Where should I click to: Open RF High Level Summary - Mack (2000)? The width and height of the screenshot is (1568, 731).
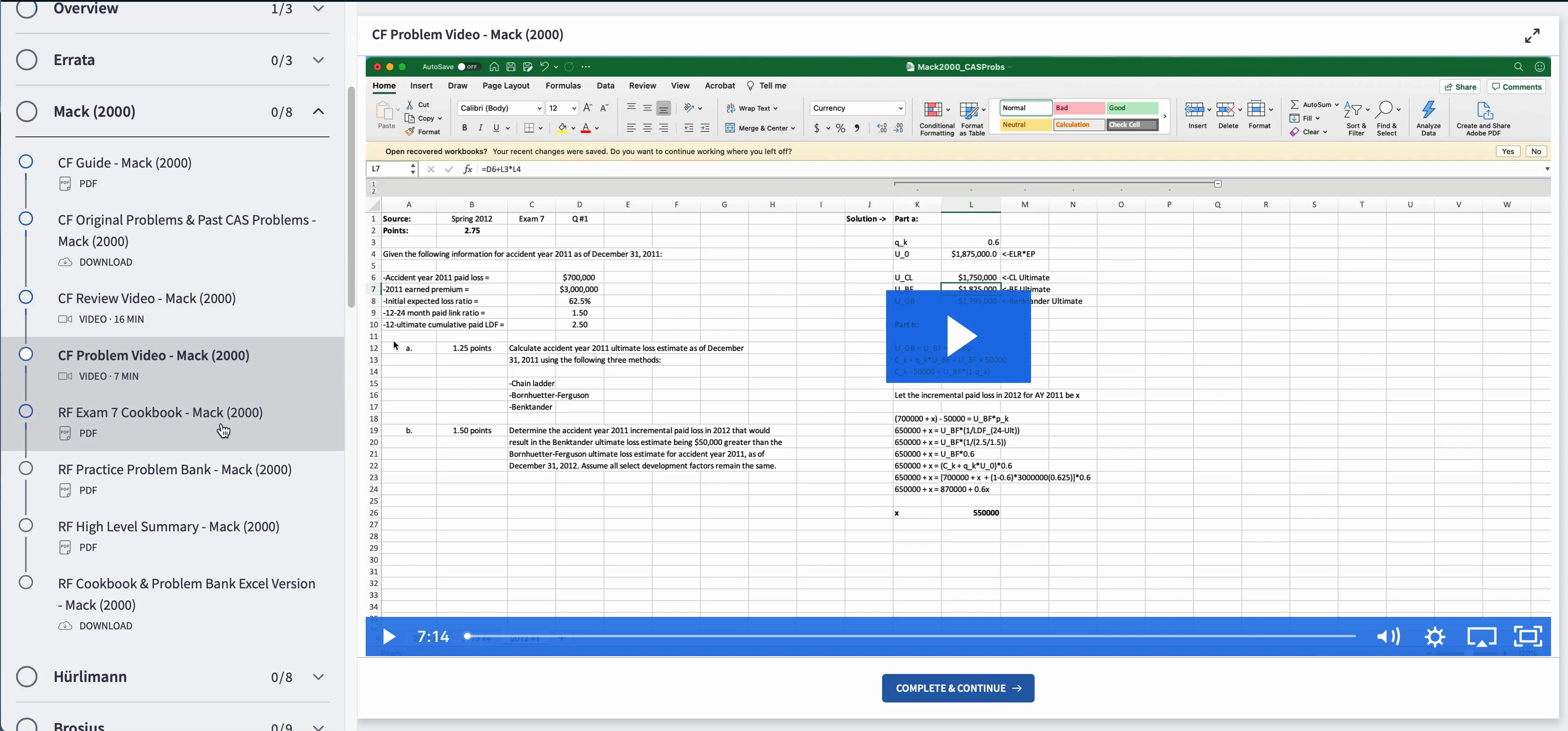(169, 527)
